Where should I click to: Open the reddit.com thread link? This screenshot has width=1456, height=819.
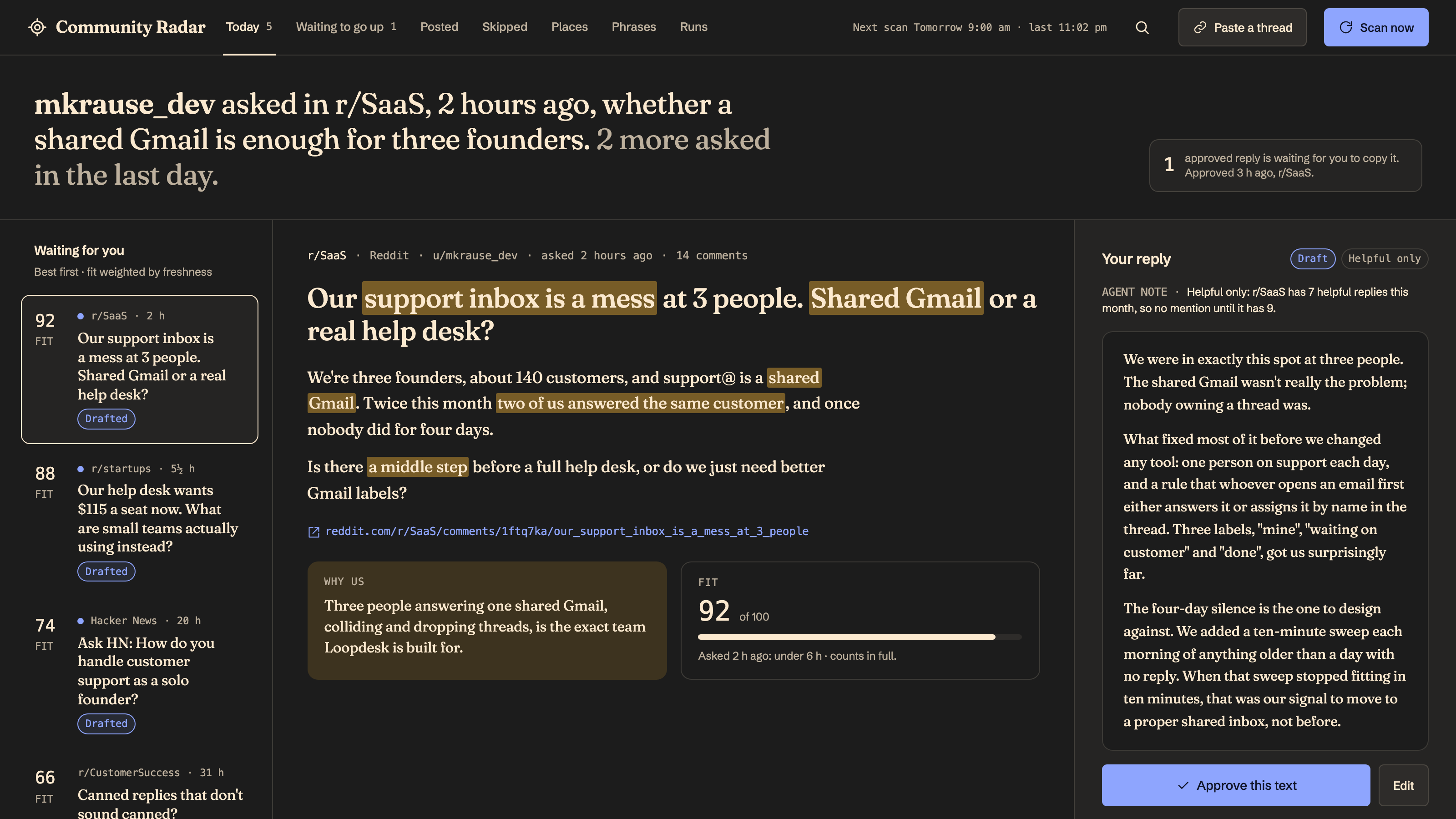coord(566,531)
